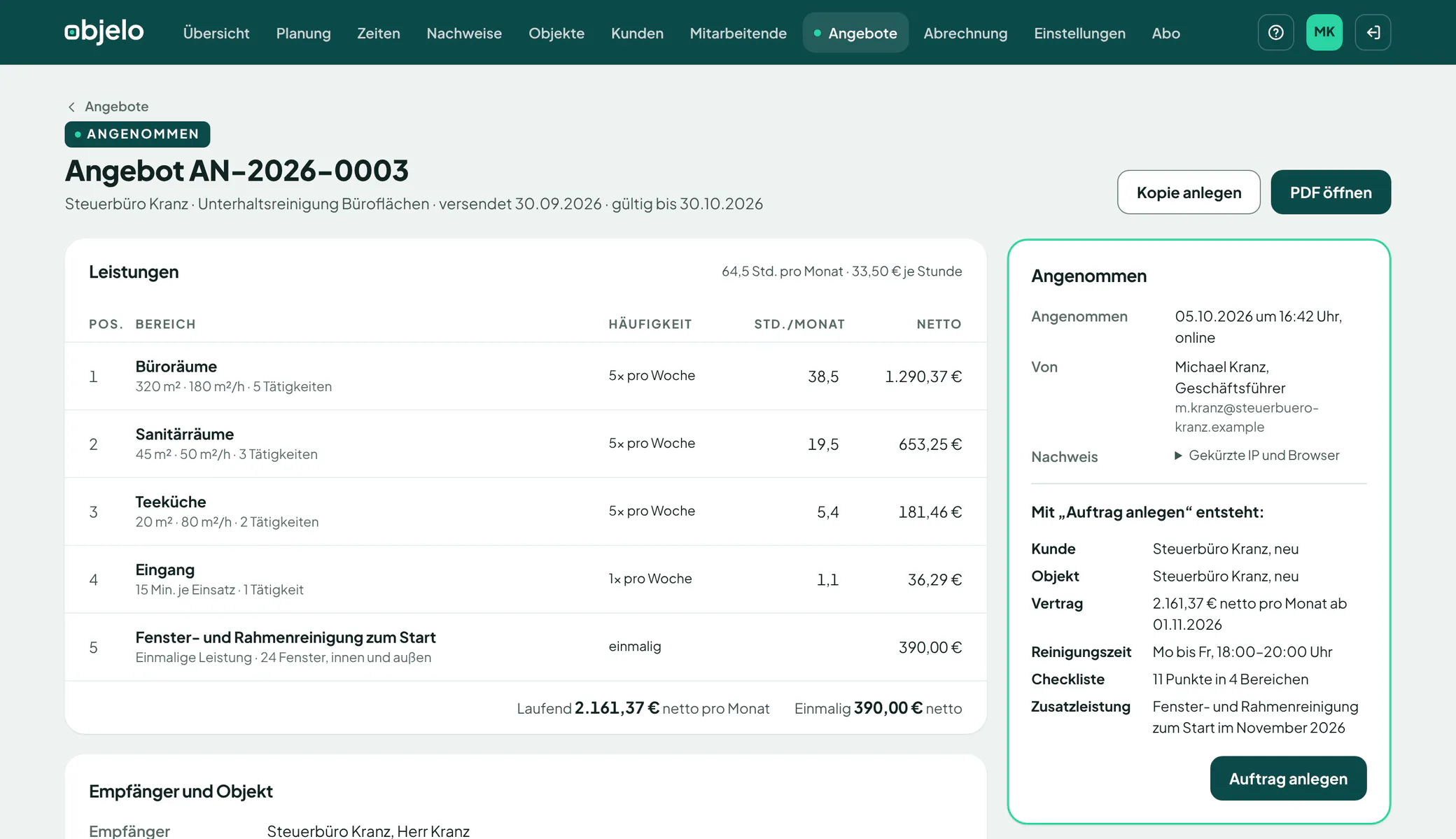The image size is (1456, 839).
Task: Click Laufend 2.161,37 € total
Action: [643, 708]
